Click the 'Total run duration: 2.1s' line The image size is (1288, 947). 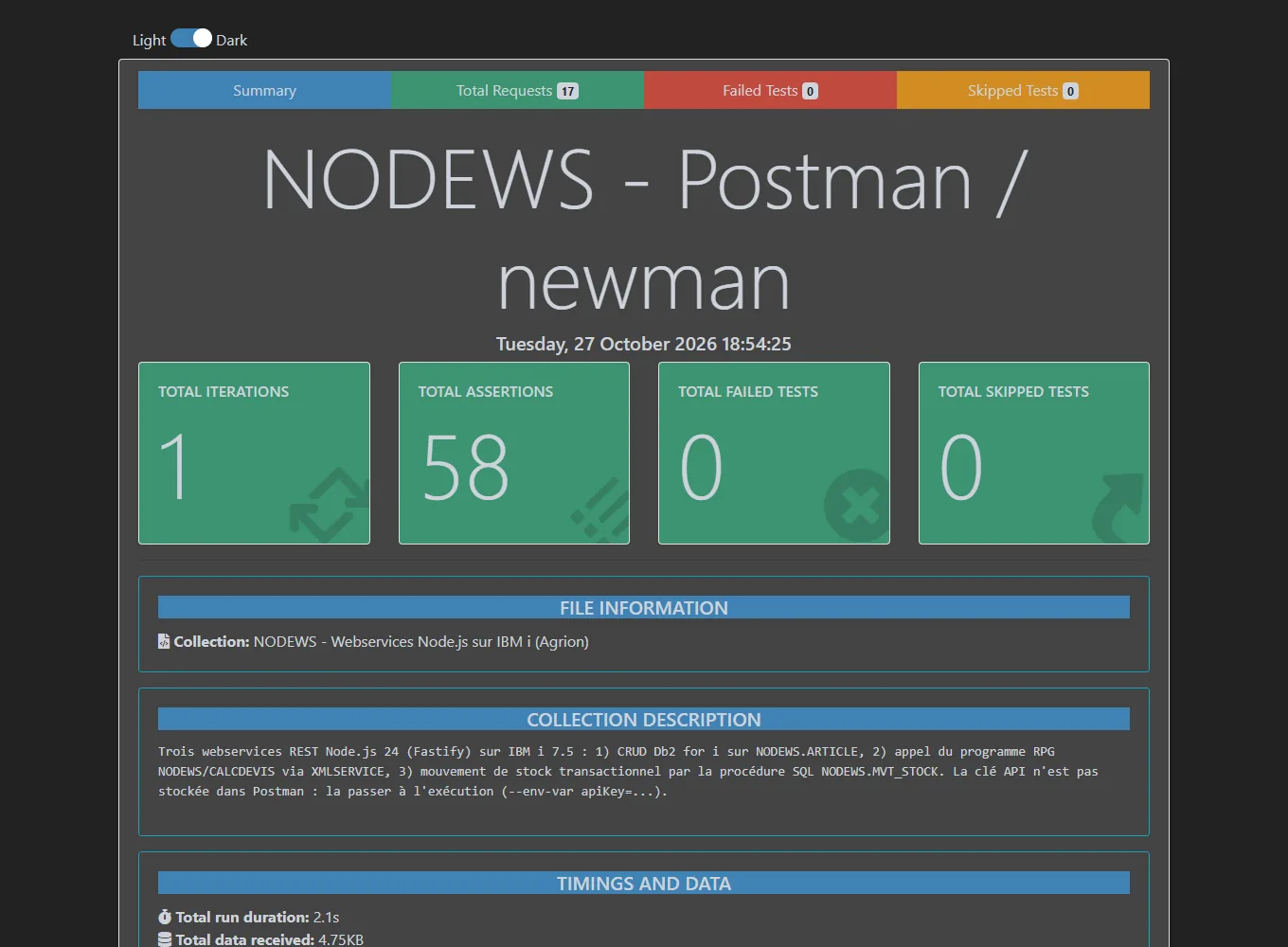coord(248,917)
